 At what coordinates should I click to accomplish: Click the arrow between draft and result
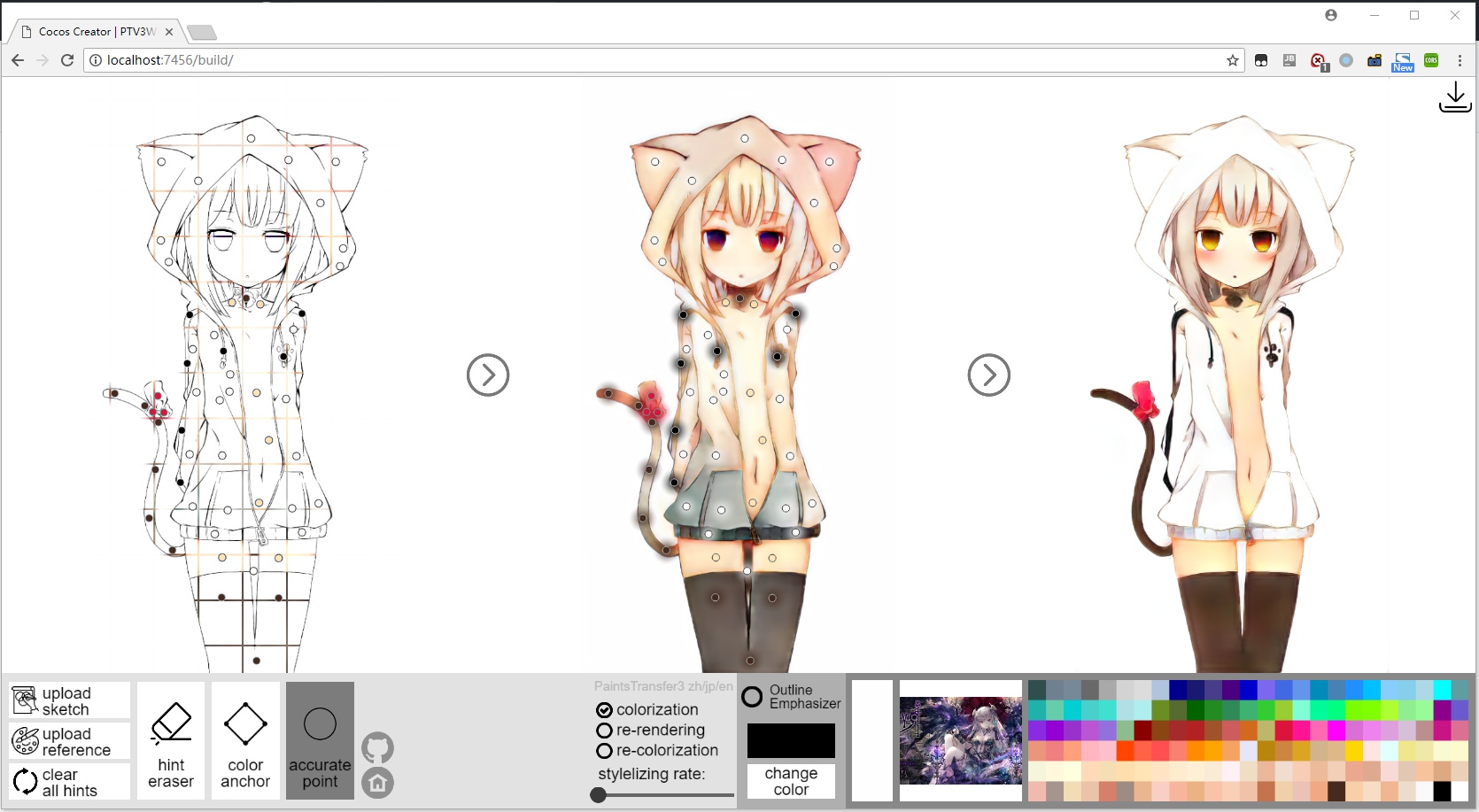[x=989, y=375]
